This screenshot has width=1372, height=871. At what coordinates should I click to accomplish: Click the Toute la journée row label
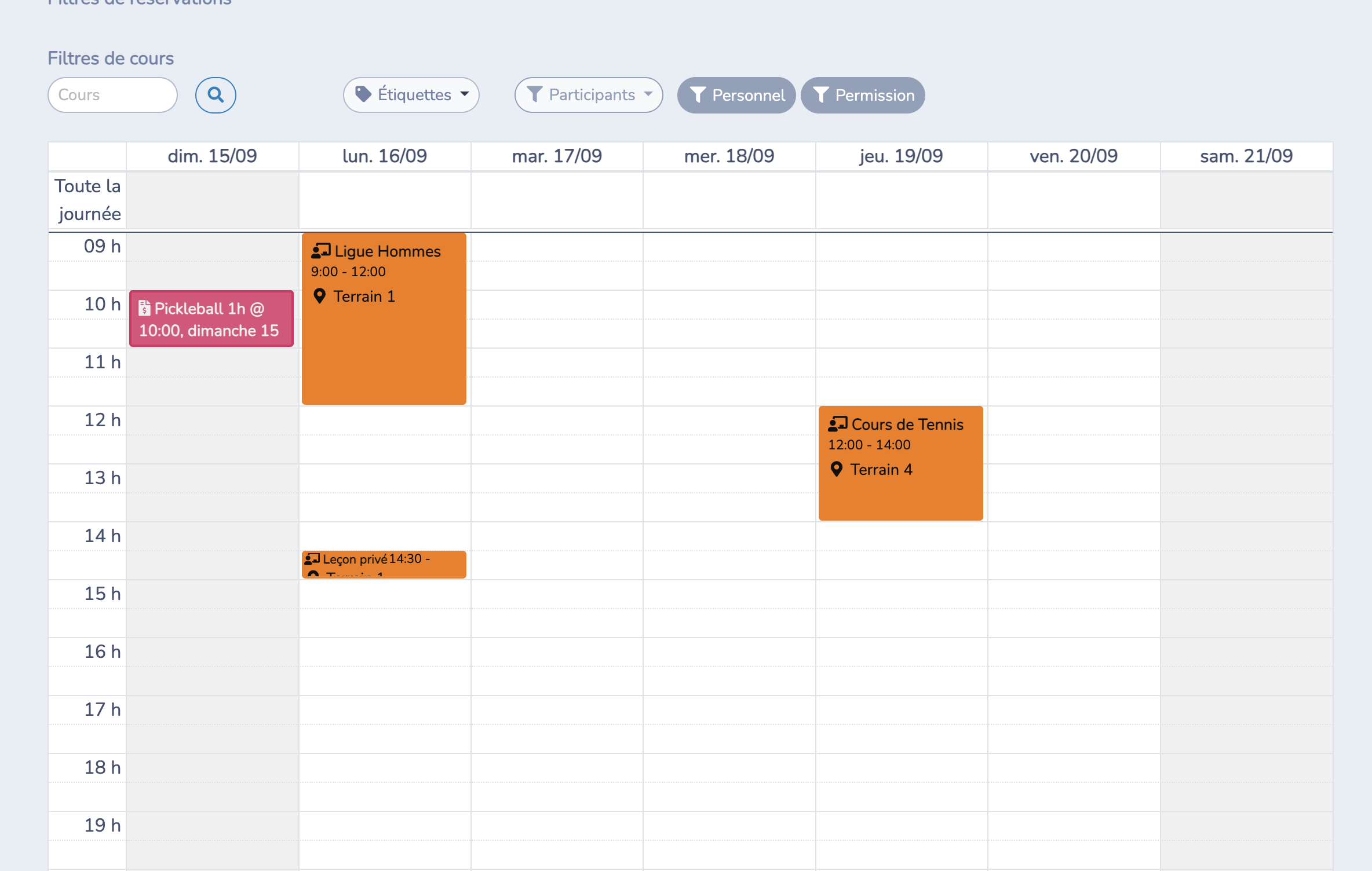click(88, 200)
